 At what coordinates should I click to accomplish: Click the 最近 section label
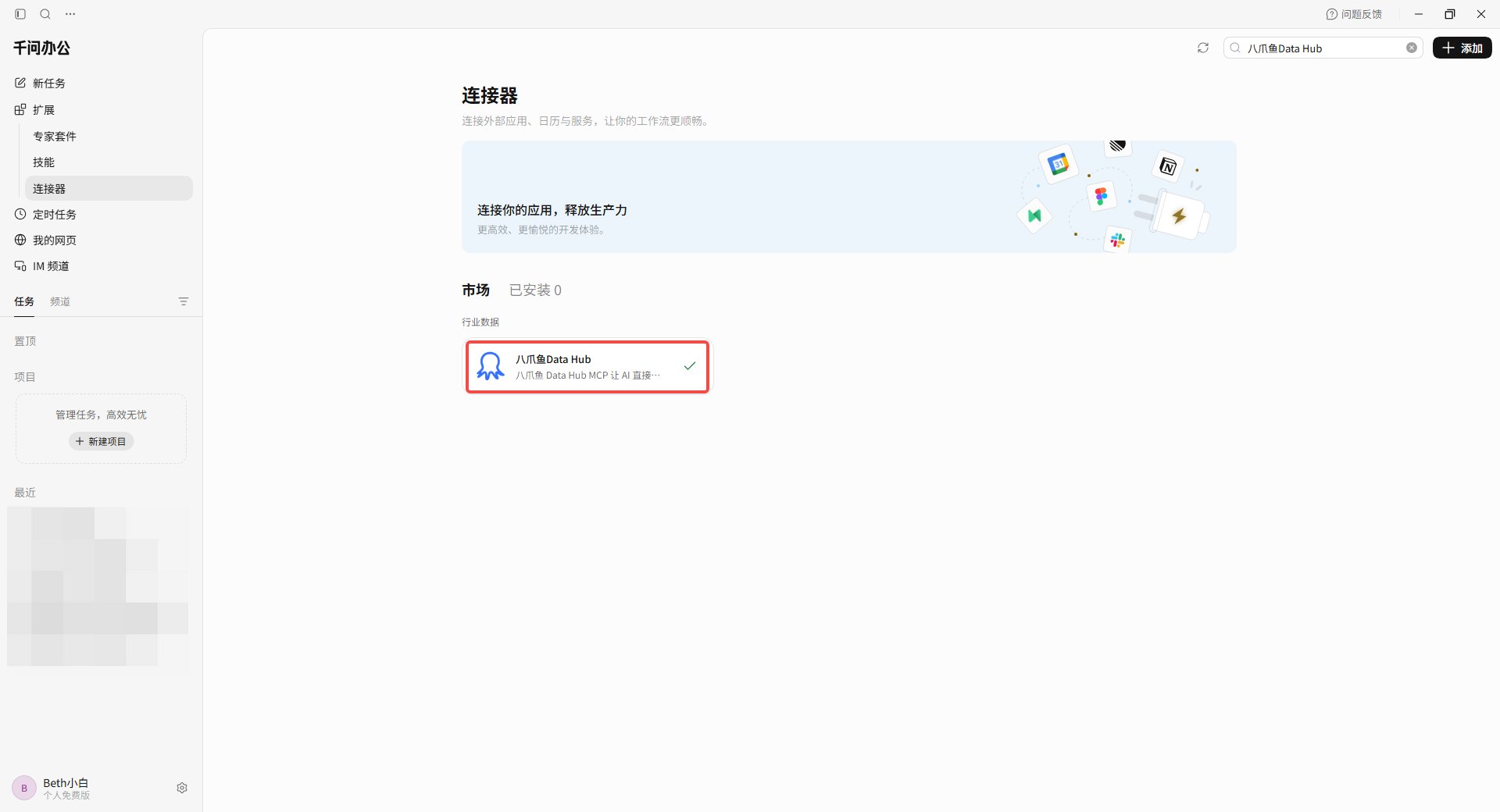tap(25, 493)
